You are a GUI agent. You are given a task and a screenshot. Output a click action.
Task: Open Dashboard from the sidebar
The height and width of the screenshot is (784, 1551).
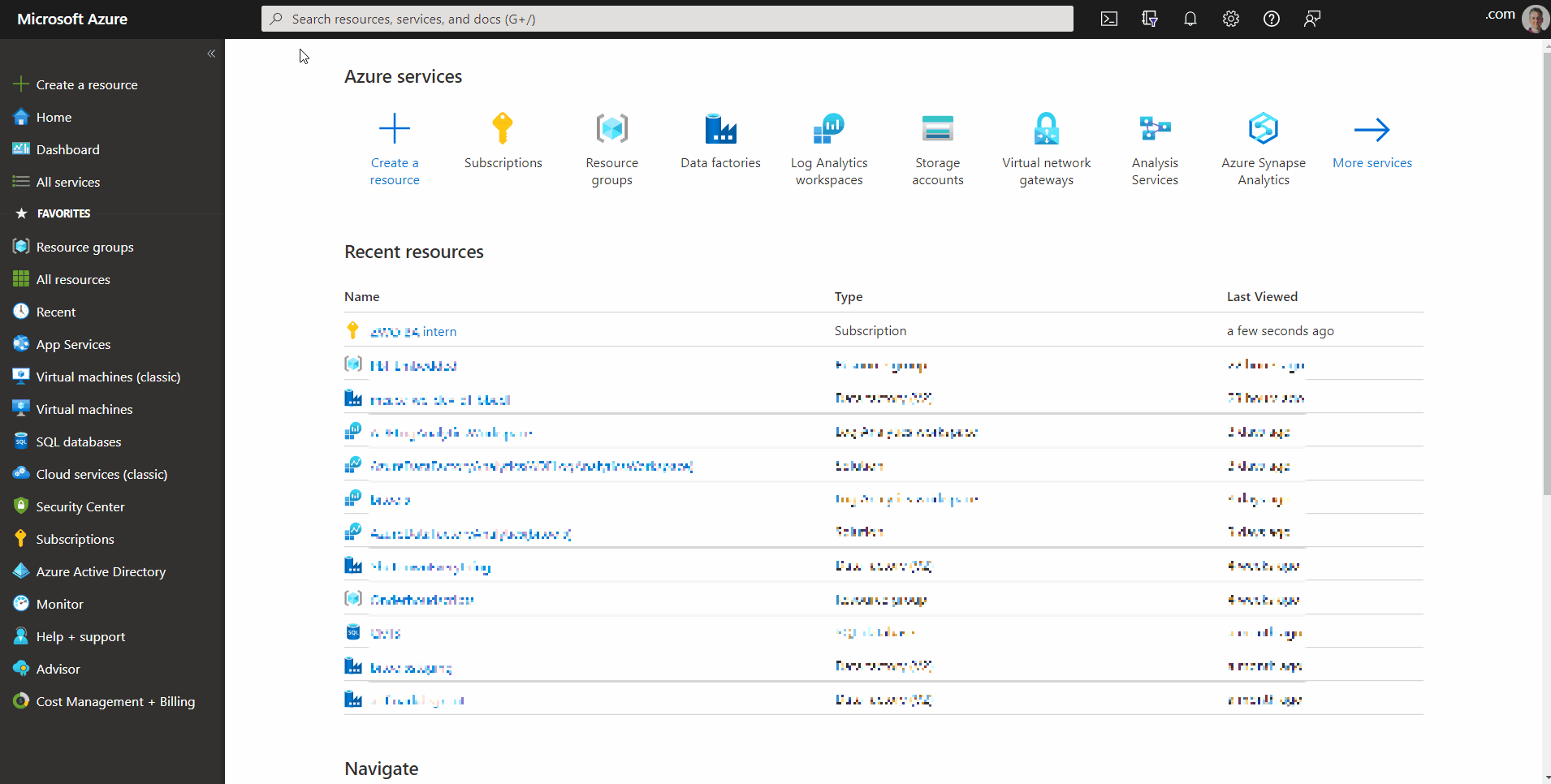66,149
